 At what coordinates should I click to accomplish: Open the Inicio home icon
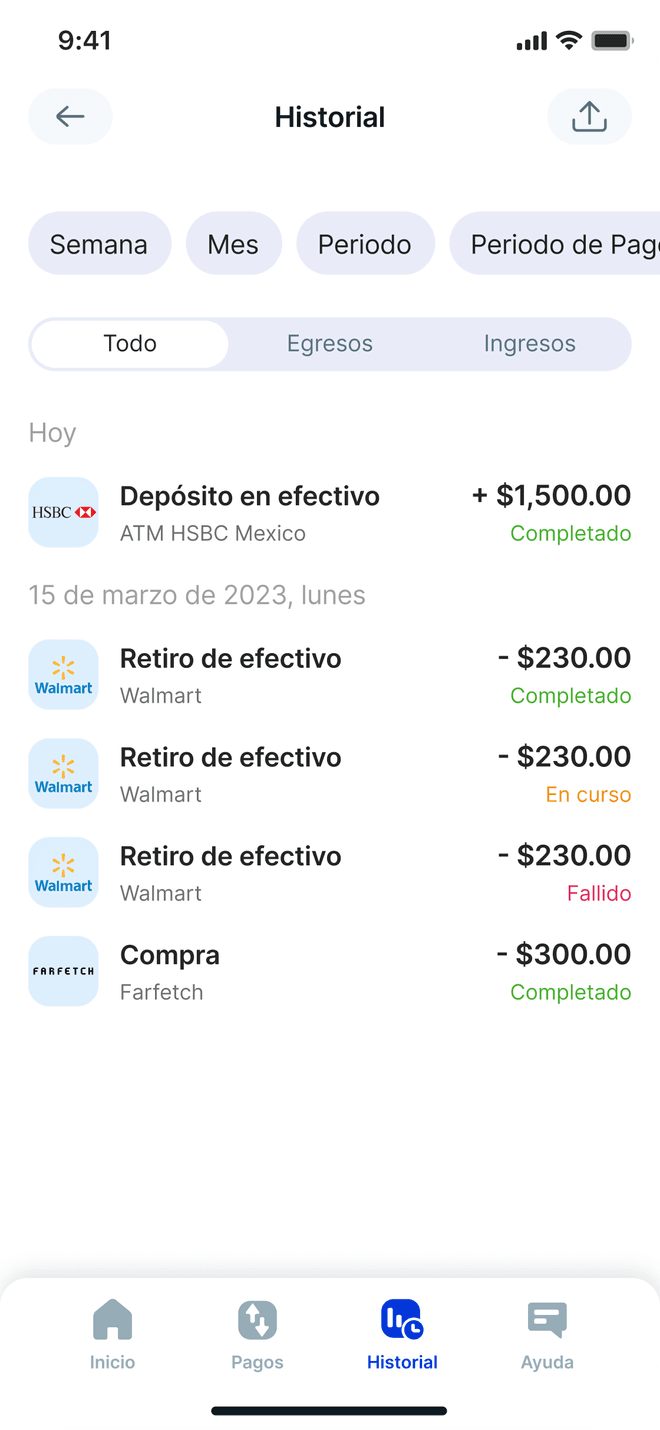point(112,1320)
